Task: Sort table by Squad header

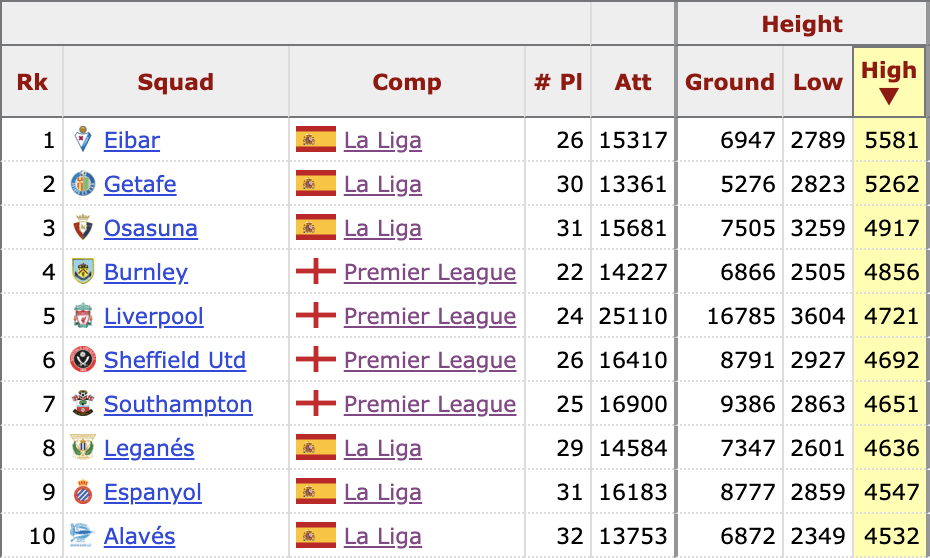Action: pyautogui.click(x=175, y=82)
